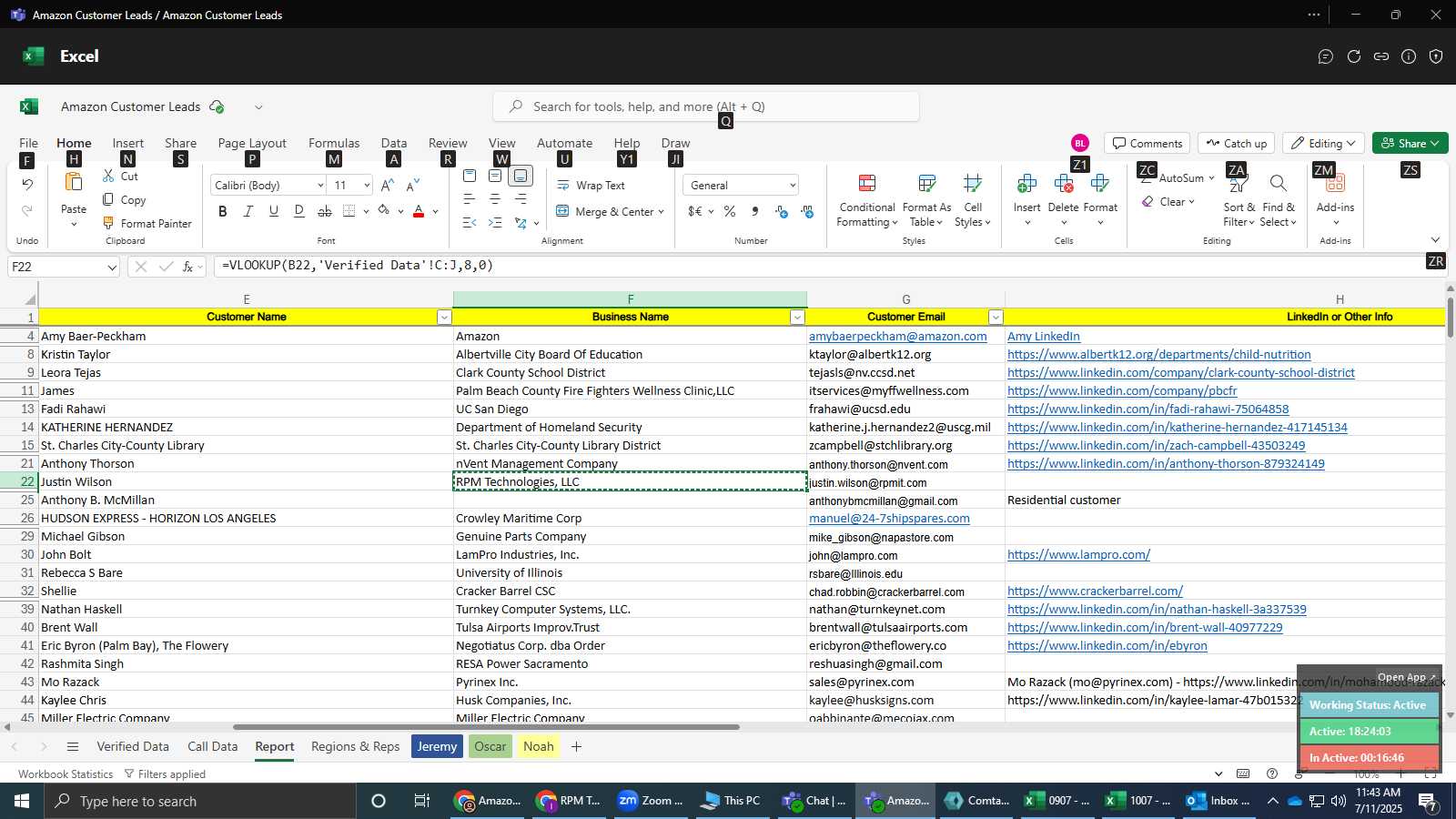
Task: Click the Windows taskbar search box
Action: pos(200,801)
